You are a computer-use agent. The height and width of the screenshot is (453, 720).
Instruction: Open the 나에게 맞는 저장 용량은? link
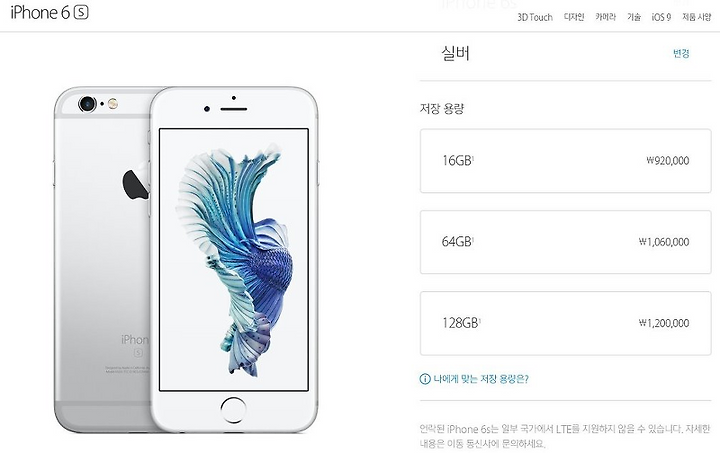[481, 379]
